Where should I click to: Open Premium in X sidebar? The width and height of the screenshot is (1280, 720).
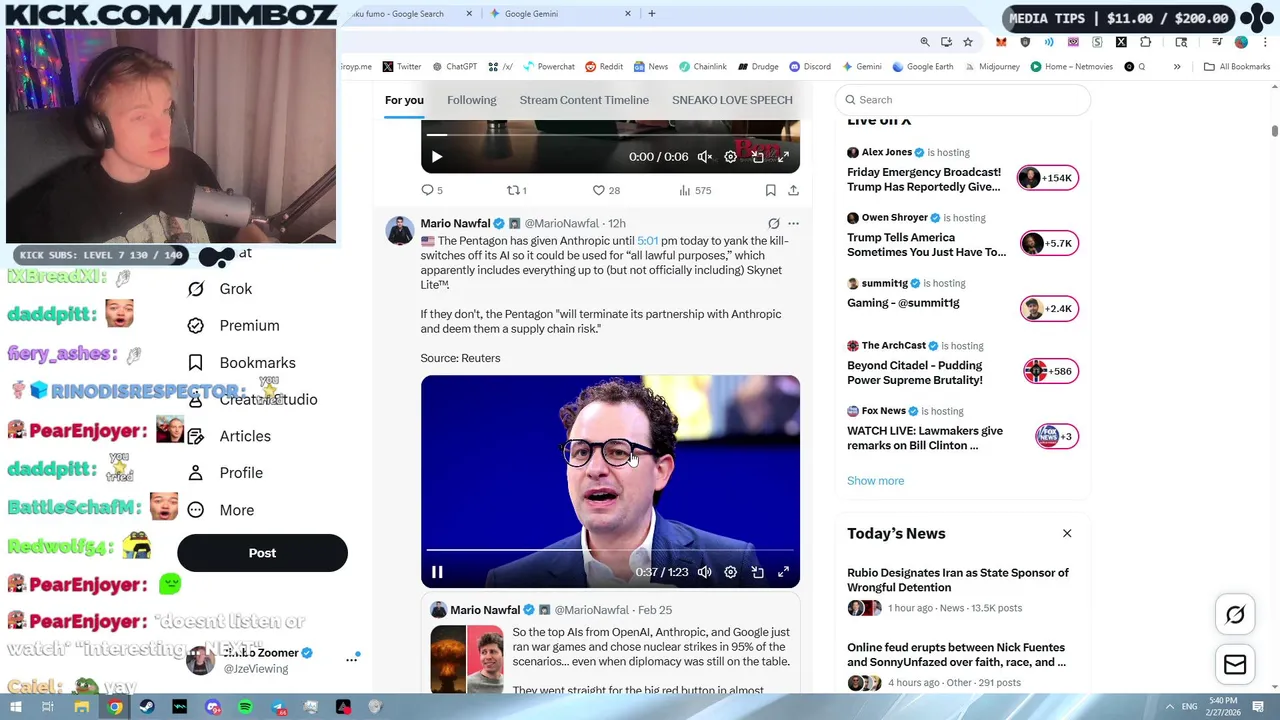(x=233, y=326)
